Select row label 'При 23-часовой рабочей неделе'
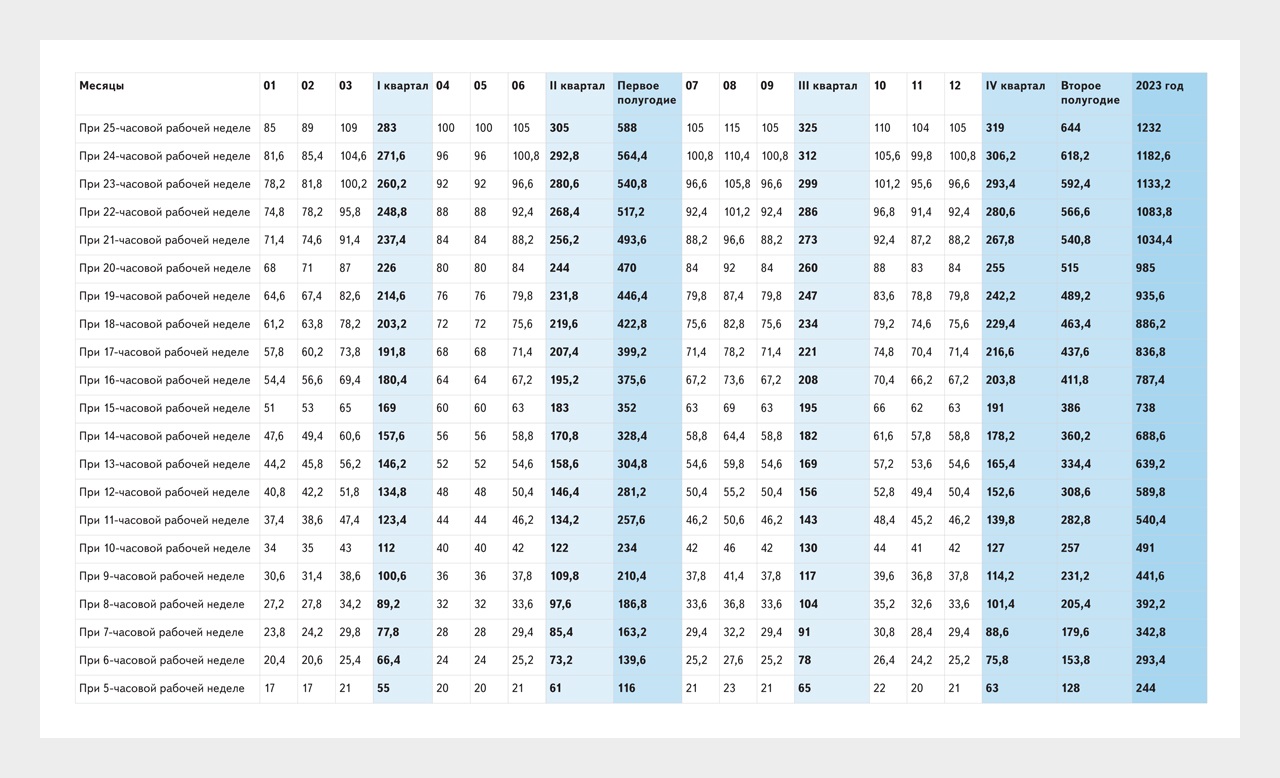The height and width of the screenshot is (778, 1280). [x=165, y=184]
